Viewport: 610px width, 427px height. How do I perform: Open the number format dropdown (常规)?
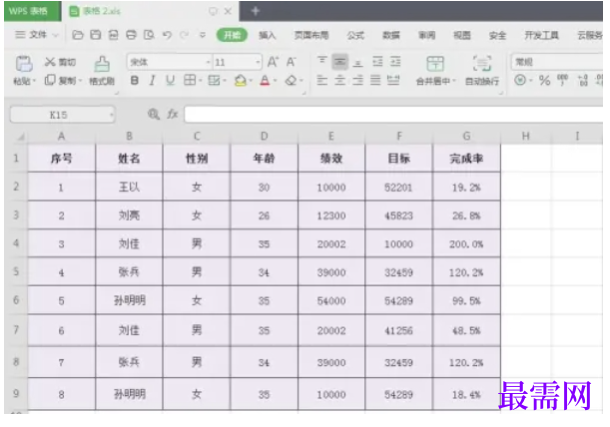click(557, 62)
